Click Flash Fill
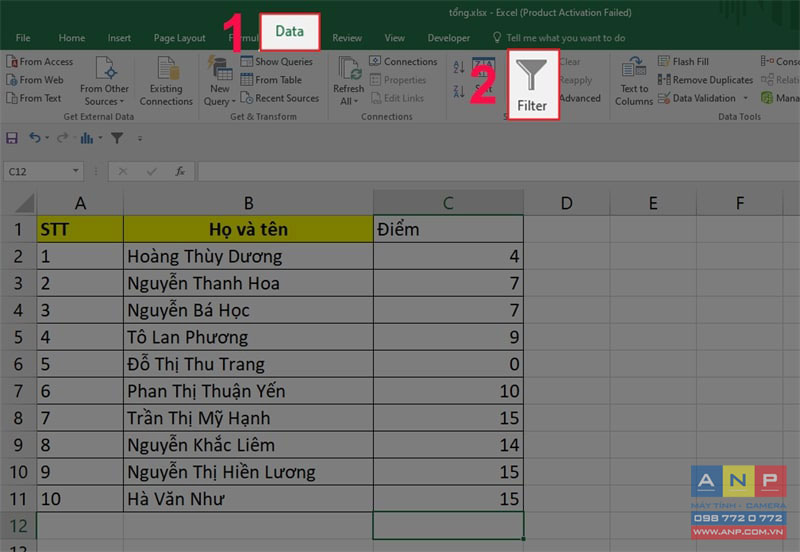The image size is (800, 552). (683, 62)
